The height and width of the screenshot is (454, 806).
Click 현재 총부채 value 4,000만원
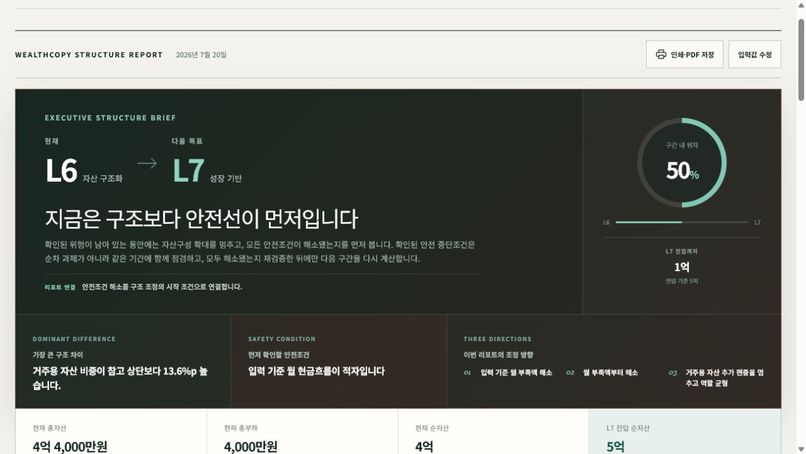click(250, 447)
